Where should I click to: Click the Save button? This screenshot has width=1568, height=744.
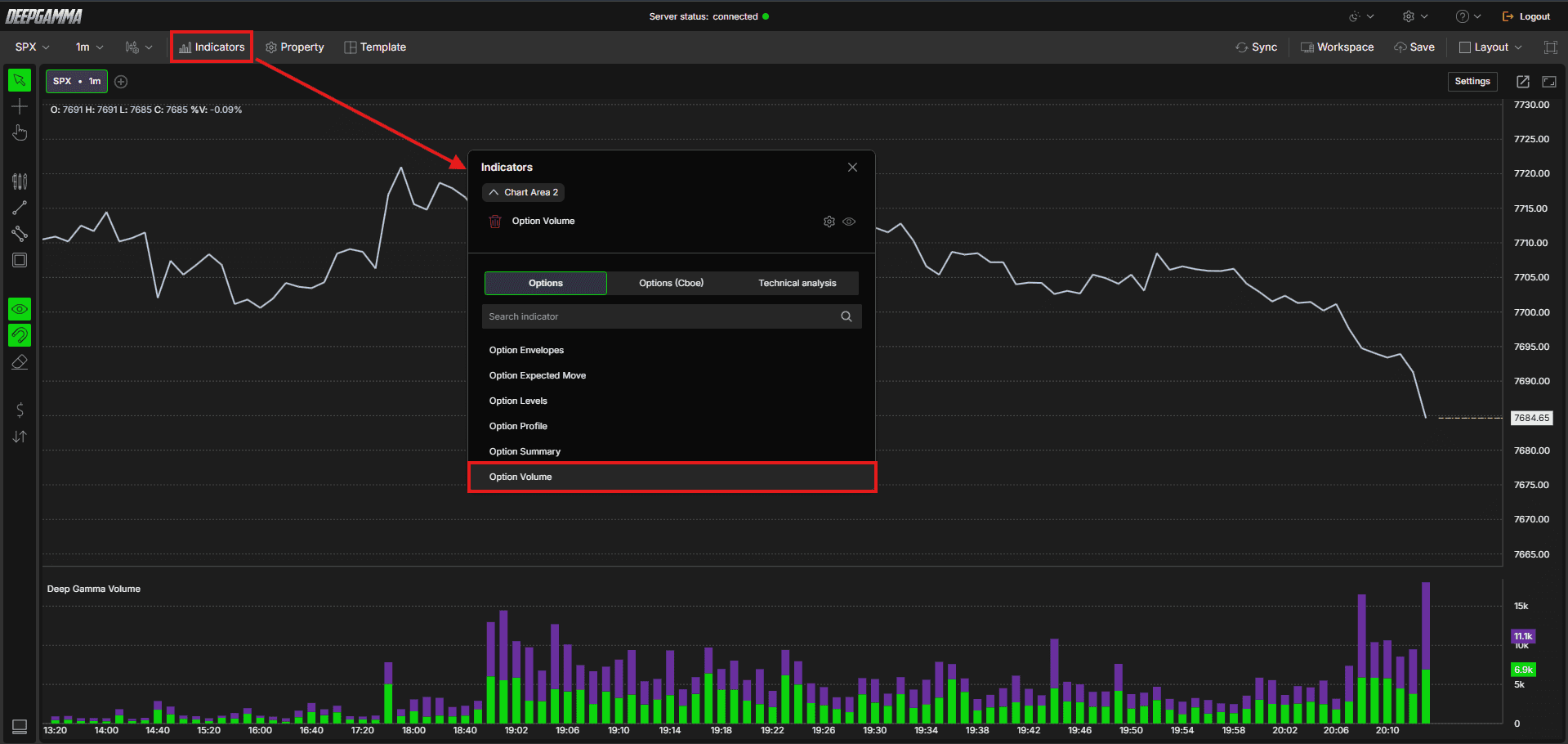1414,47
